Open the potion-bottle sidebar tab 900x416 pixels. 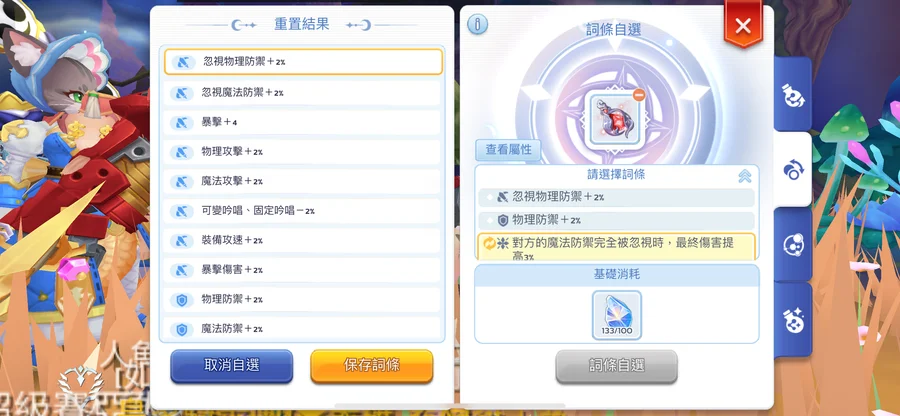tap(793, 95)
